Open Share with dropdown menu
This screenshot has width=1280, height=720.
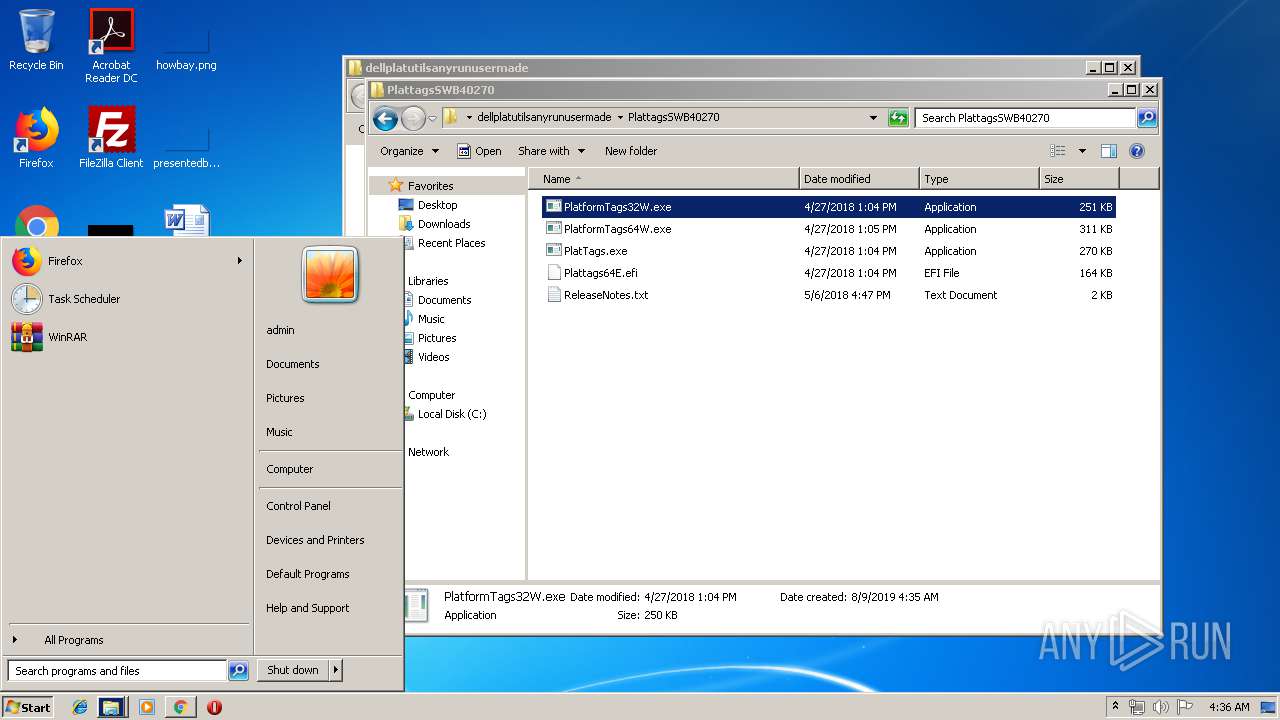click(x=551, y=151)
